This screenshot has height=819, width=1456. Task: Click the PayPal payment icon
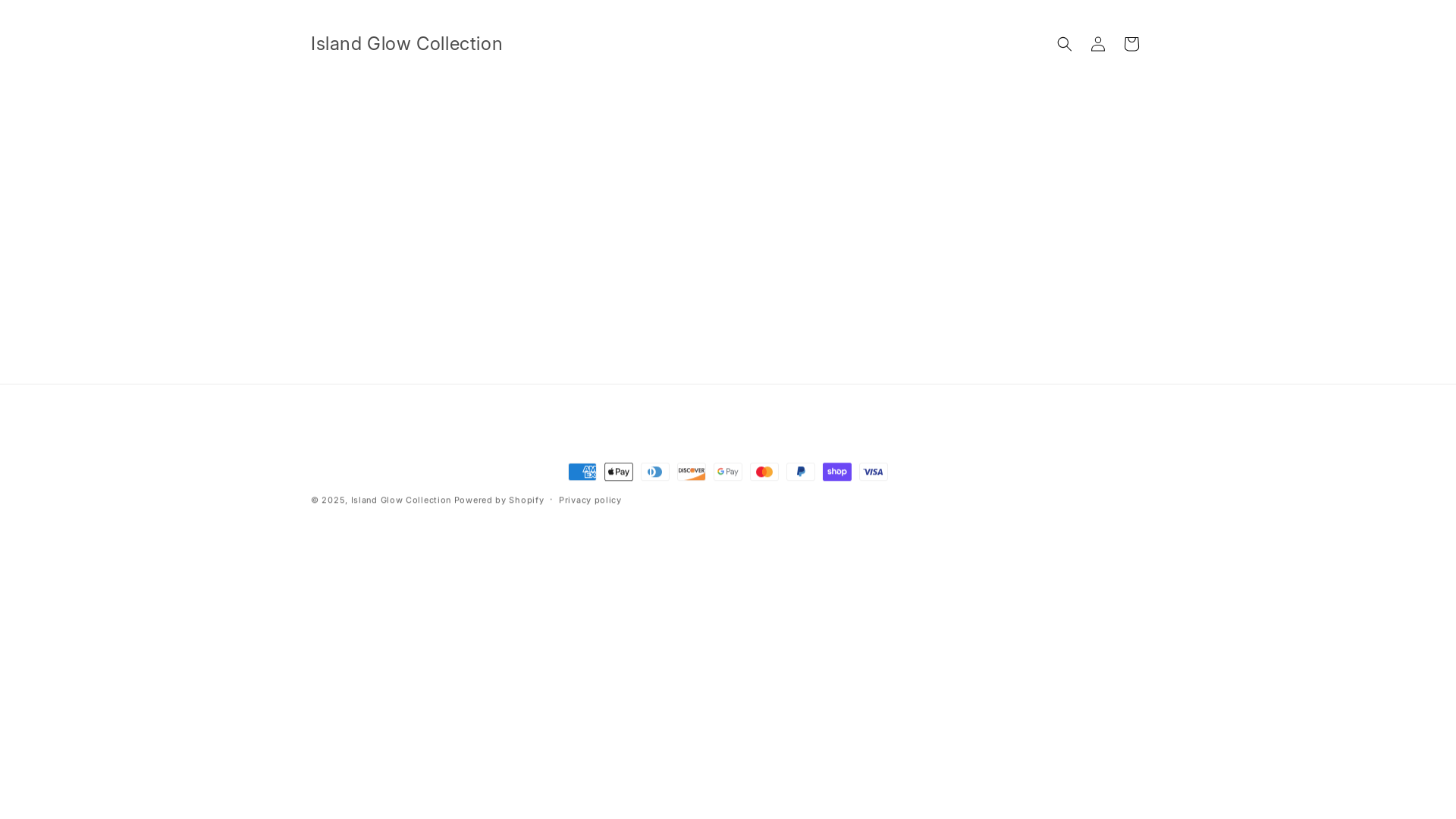[x=801, y=472]
